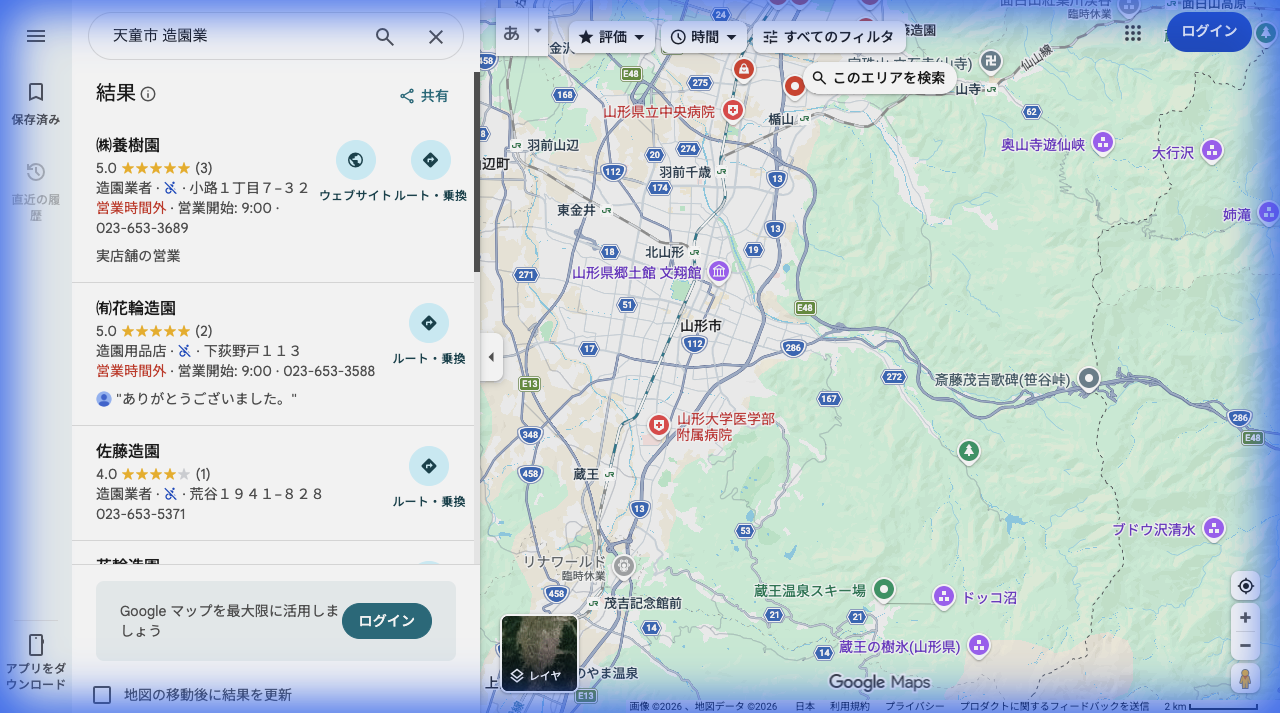Open Street View pegman
1280x713 pixels.
(x=1245, y=679)
